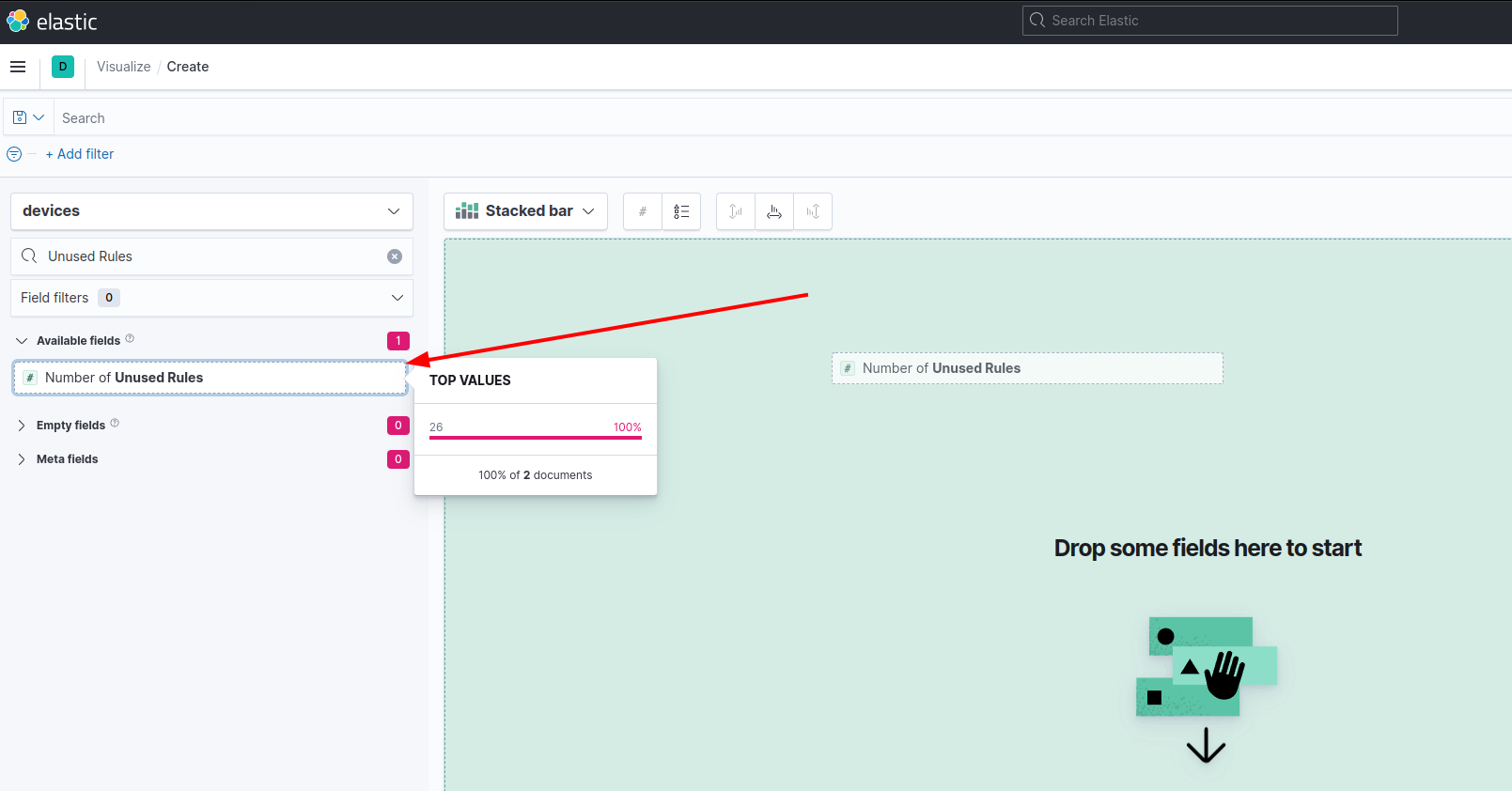Open left axis settings icon
The height and width of the screenshot is (791, 1512).
point(736,211)
